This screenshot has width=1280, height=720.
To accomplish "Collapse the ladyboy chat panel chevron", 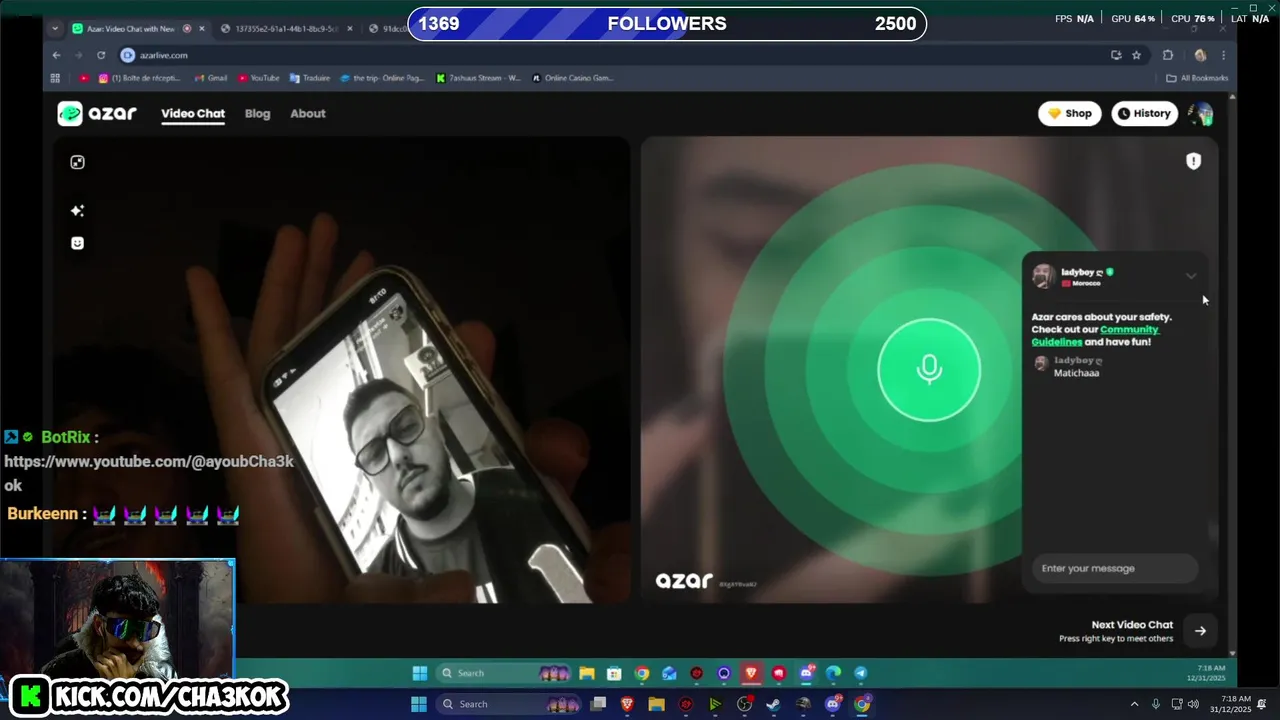I will (x=1190, y=275).
